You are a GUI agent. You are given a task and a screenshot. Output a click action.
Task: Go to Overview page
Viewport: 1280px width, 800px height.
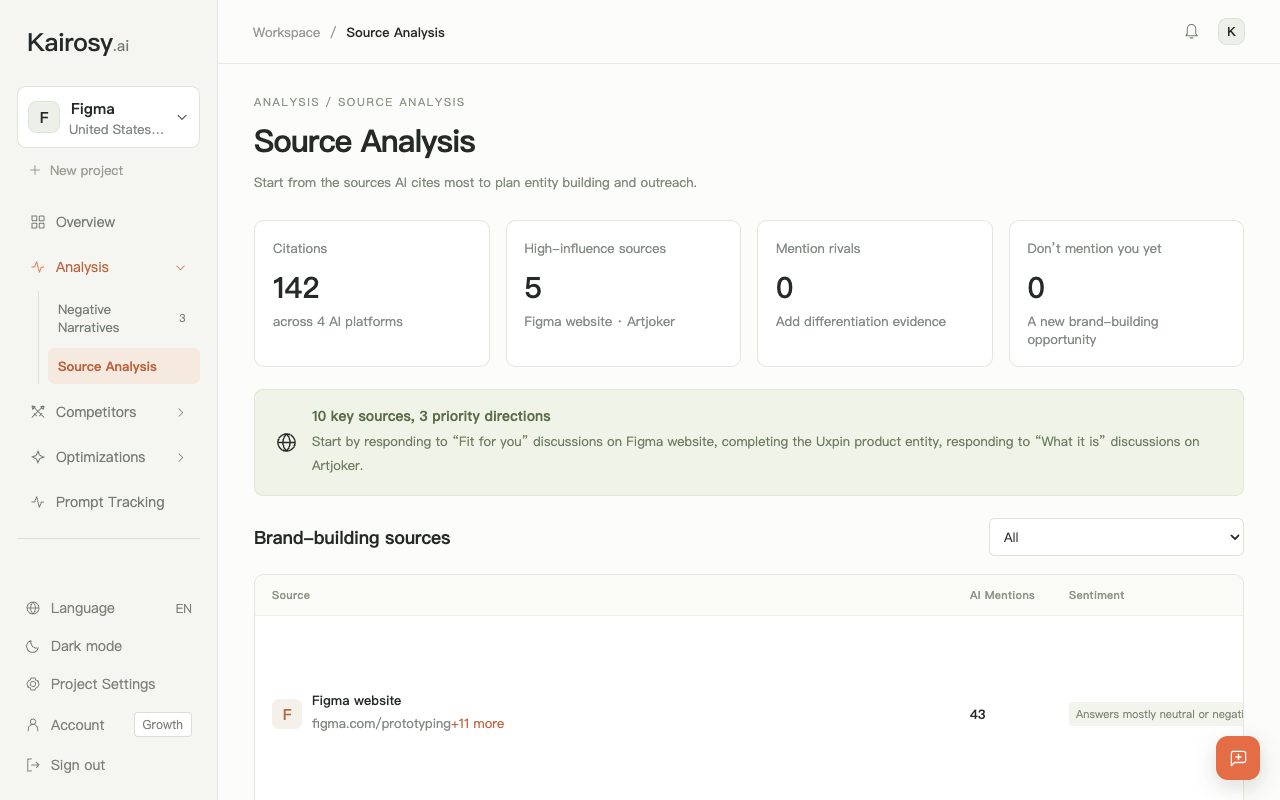(x=108, y=222)
